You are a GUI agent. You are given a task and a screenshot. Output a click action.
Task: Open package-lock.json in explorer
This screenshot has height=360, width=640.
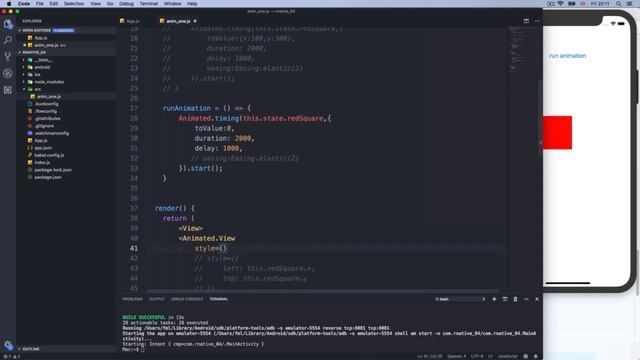click(x=53, y=170)
